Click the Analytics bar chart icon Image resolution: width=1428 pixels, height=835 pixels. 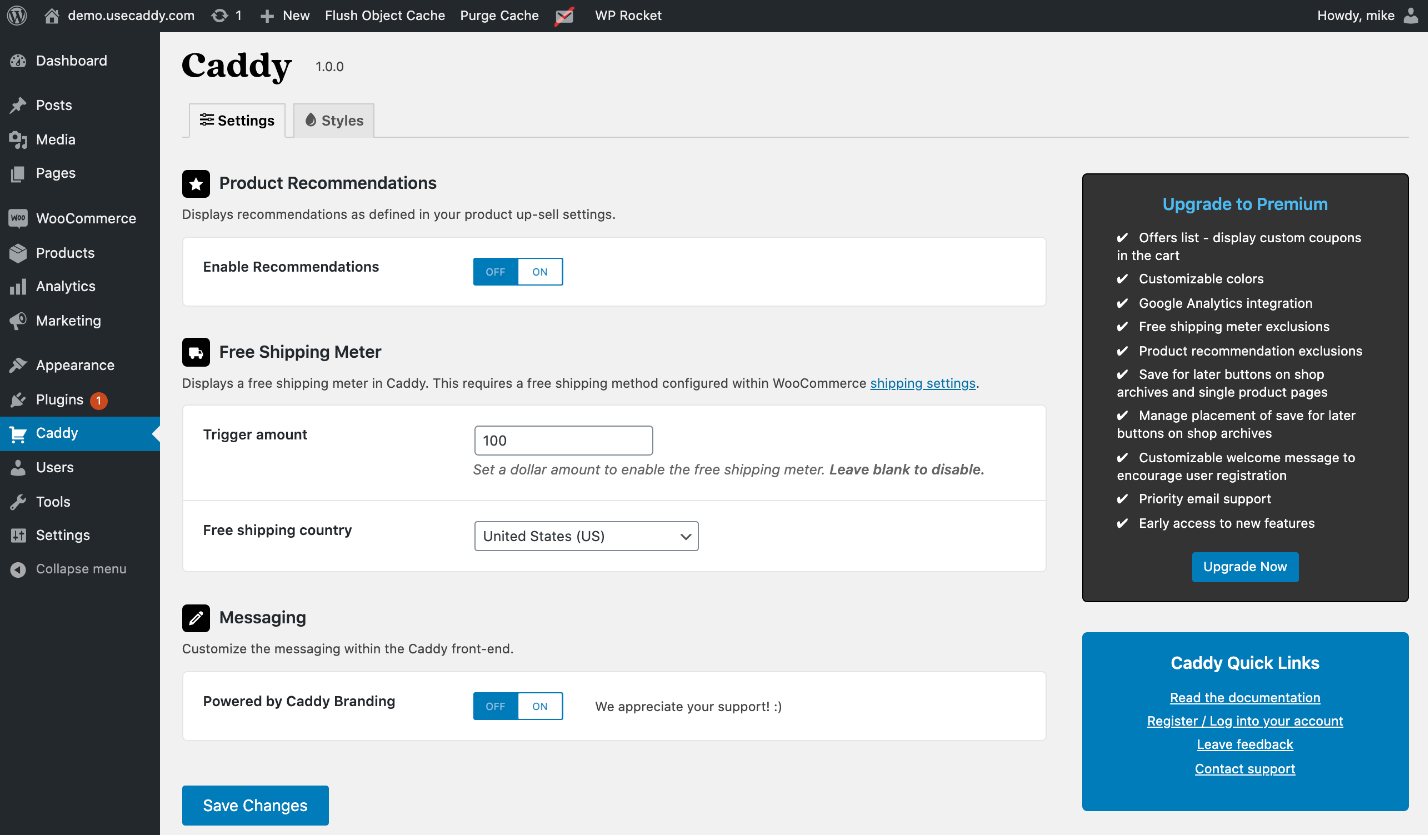18,287
